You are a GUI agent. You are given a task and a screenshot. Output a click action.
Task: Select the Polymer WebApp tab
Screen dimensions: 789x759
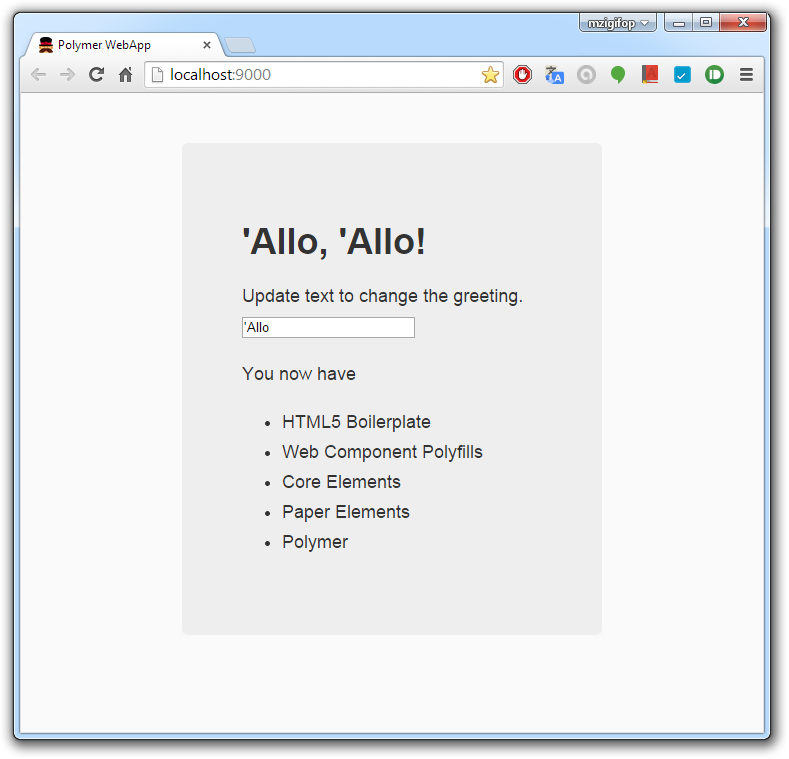123,45
